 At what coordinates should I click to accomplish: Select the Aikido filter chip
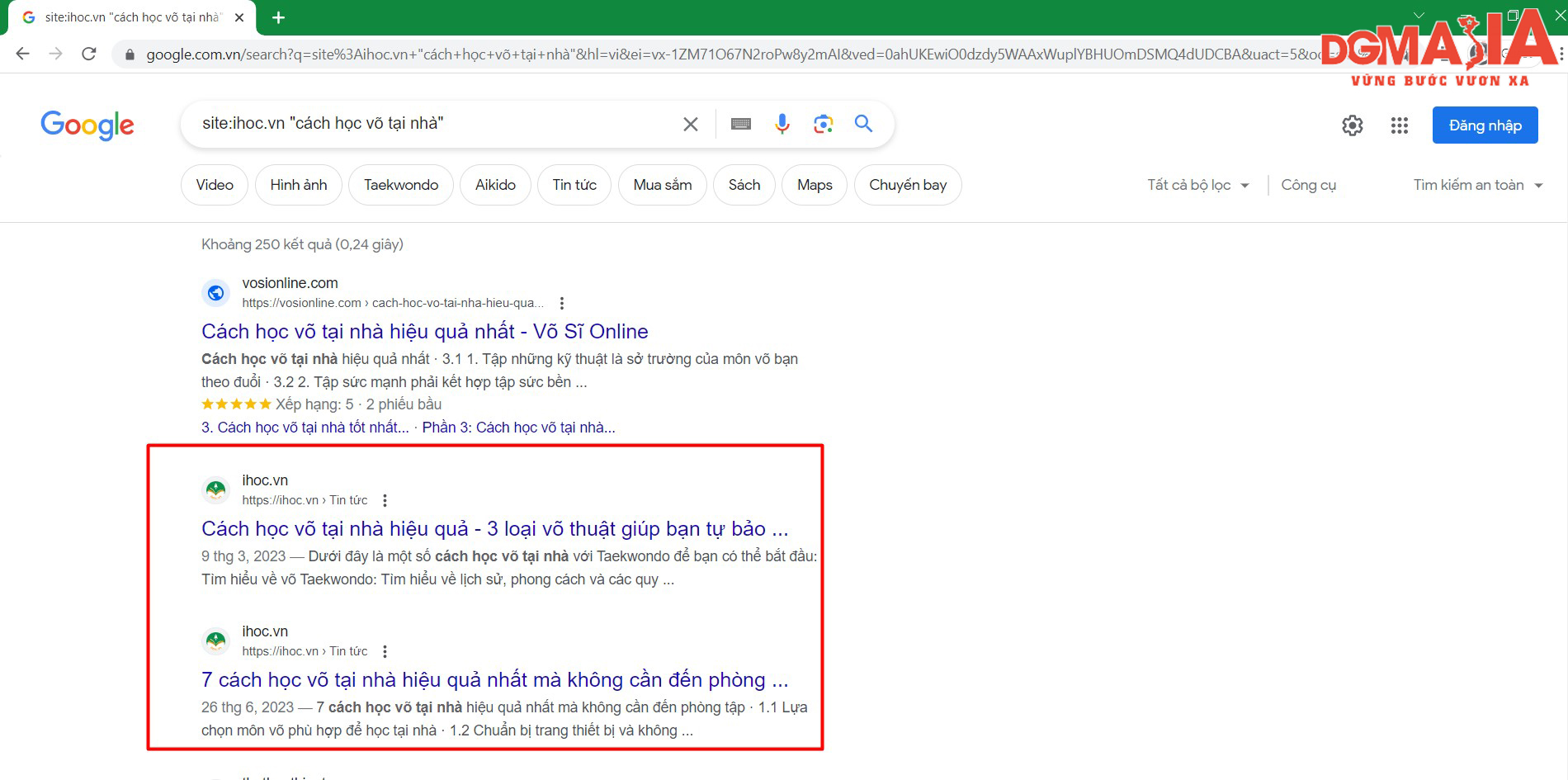point(495,185)
